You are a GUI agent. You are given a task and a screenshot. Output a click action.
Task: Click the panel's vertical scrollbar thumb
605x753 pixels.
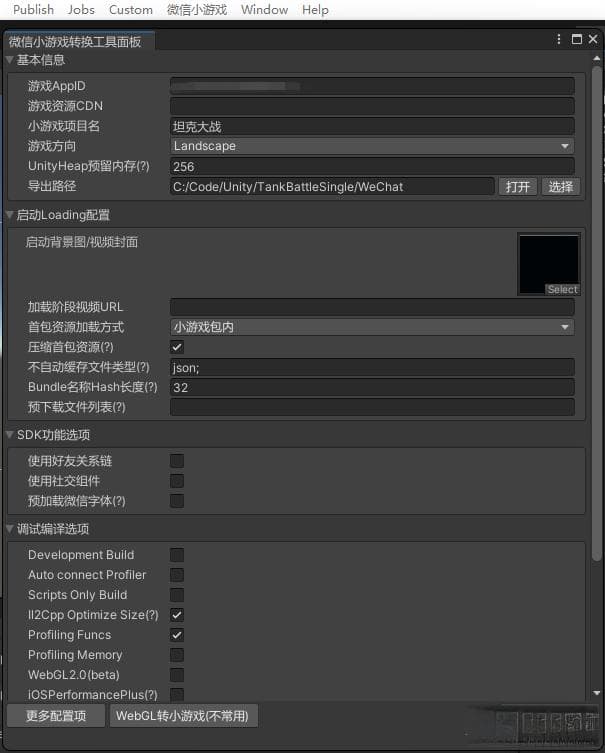pyautogui.click(x=597, y=314)
